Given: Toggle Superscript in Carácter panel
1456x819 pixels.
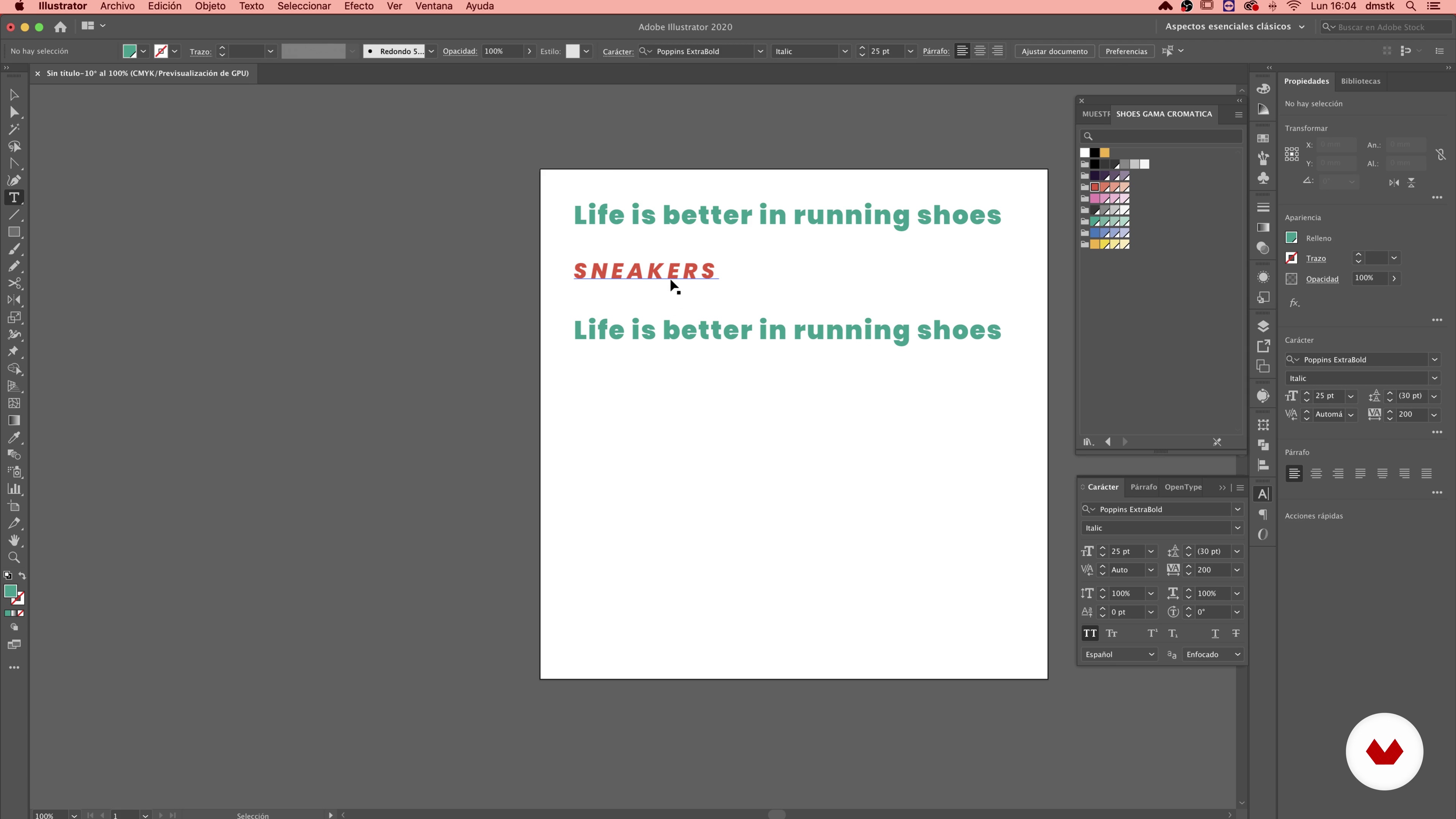Looking at the screenshot, I should point(1153,634).
